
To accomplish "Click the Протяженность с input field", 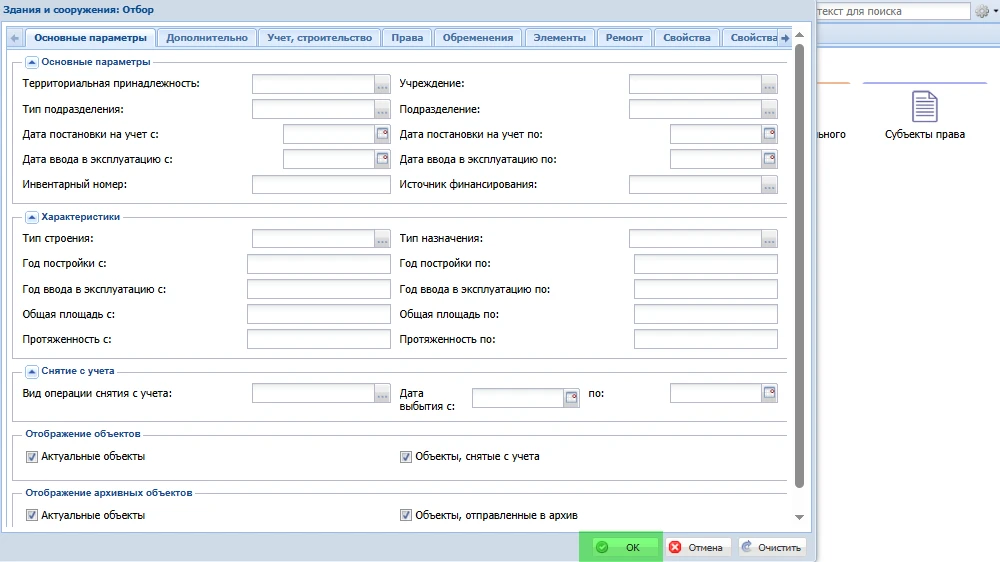I will tap(318, 339).
